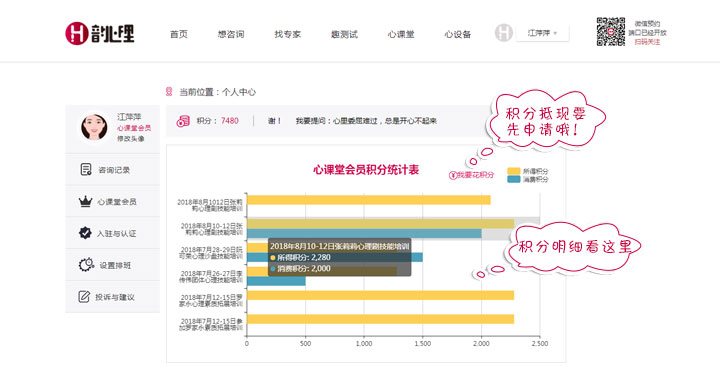This screenshot has height=370, width=720.
Task: Click the pencil icon for 投诉与建议
Action: [x=84, y=297]
